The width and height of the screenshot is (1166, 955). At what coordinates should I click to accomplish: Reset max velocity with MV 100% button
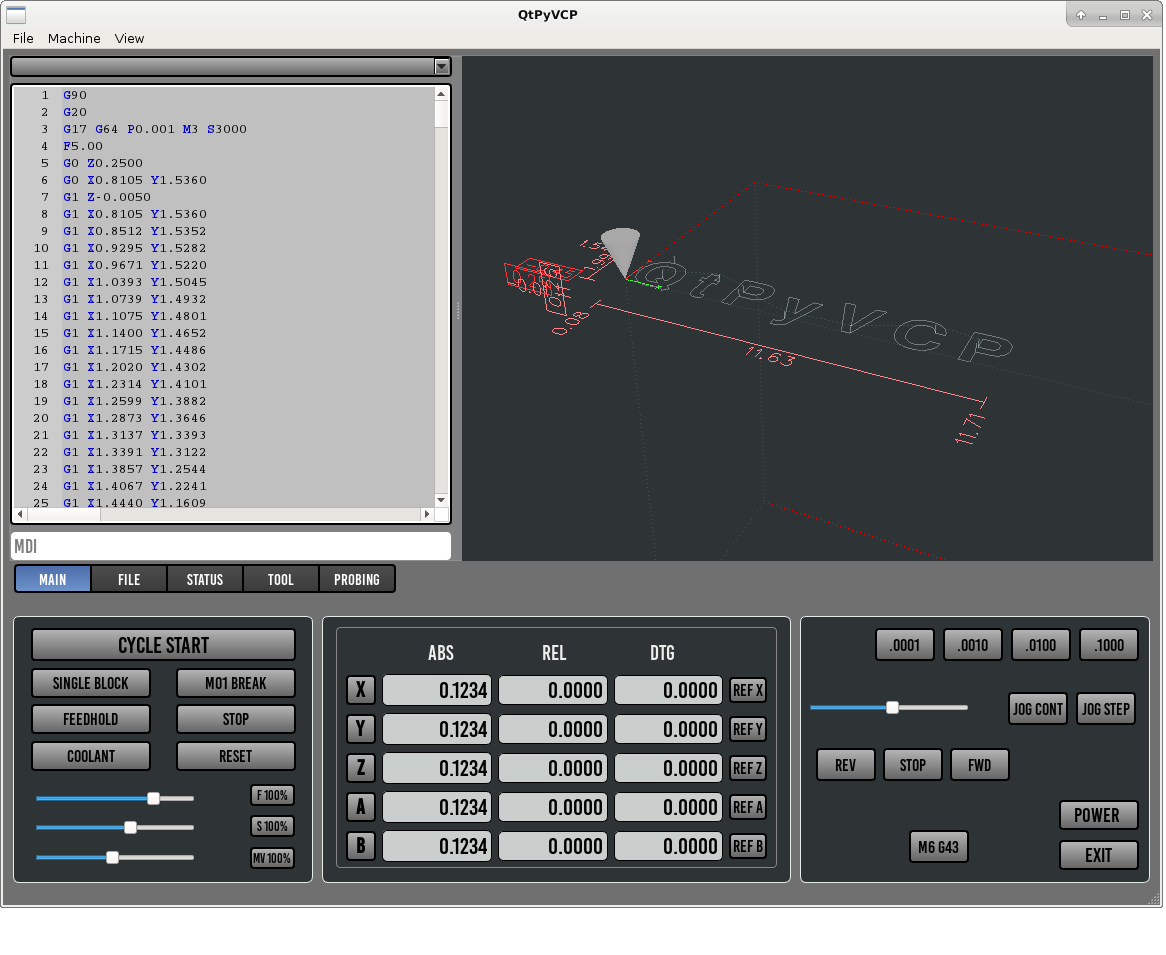click(272, 858)
